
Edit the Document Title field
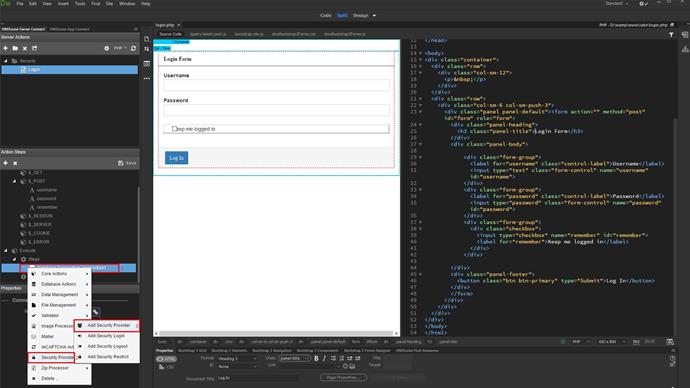click(258, 378)
